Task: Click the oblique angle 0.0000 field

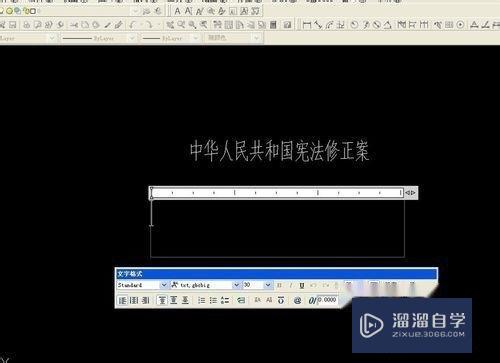Action: pyautogui.click(x=327, y=300)
